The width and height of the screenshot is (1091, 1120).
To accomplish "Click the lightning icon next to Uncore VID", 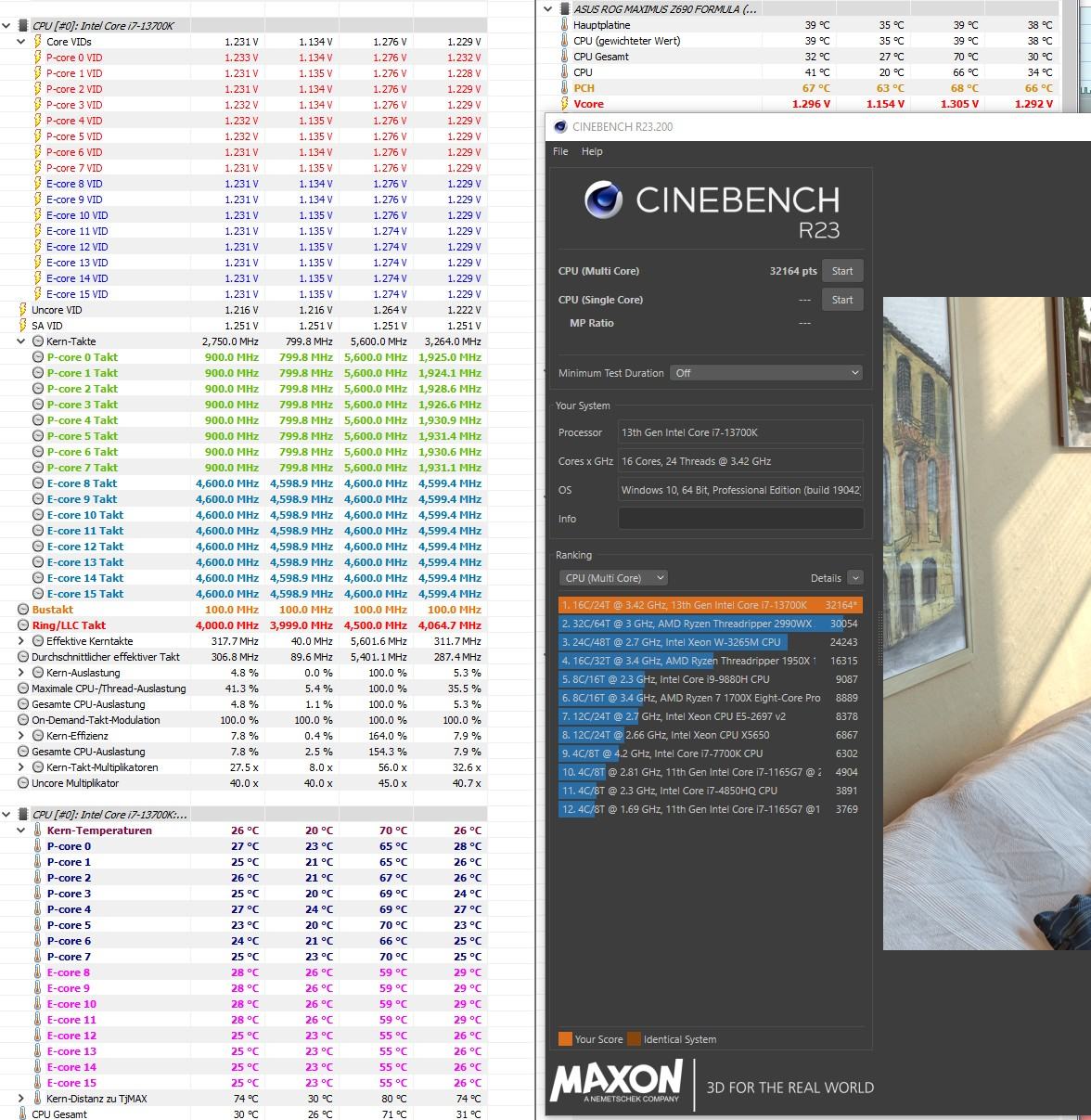I will click(23, 310).
